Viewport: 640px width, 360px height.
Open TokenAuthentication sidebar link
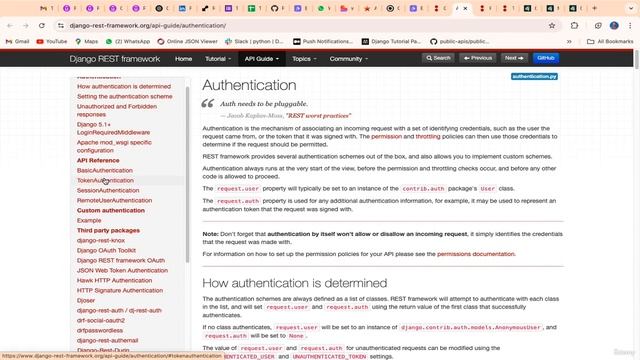click(x=105, y=180)
